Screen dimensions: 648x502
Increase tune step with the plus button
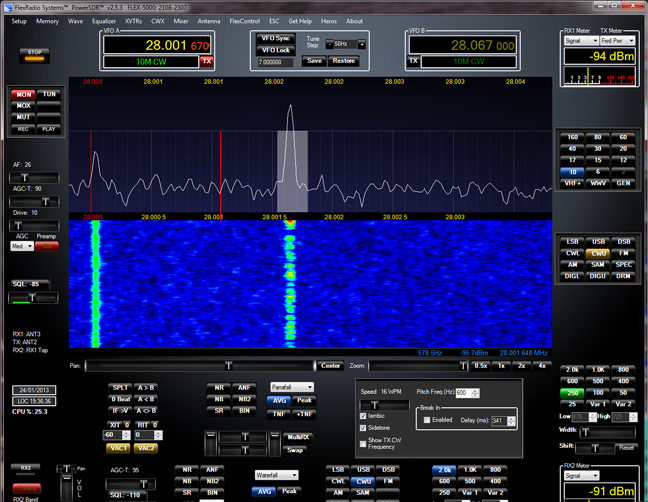tap(362, 44)
